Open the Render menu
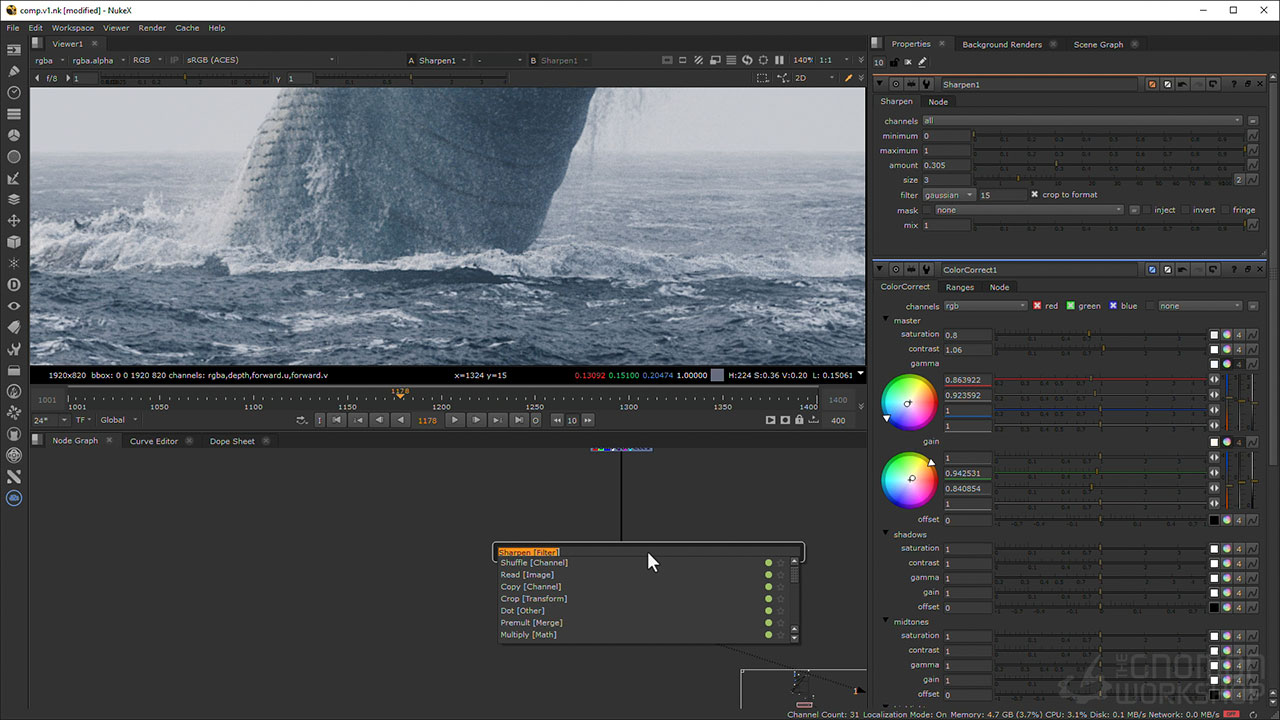 152,28
